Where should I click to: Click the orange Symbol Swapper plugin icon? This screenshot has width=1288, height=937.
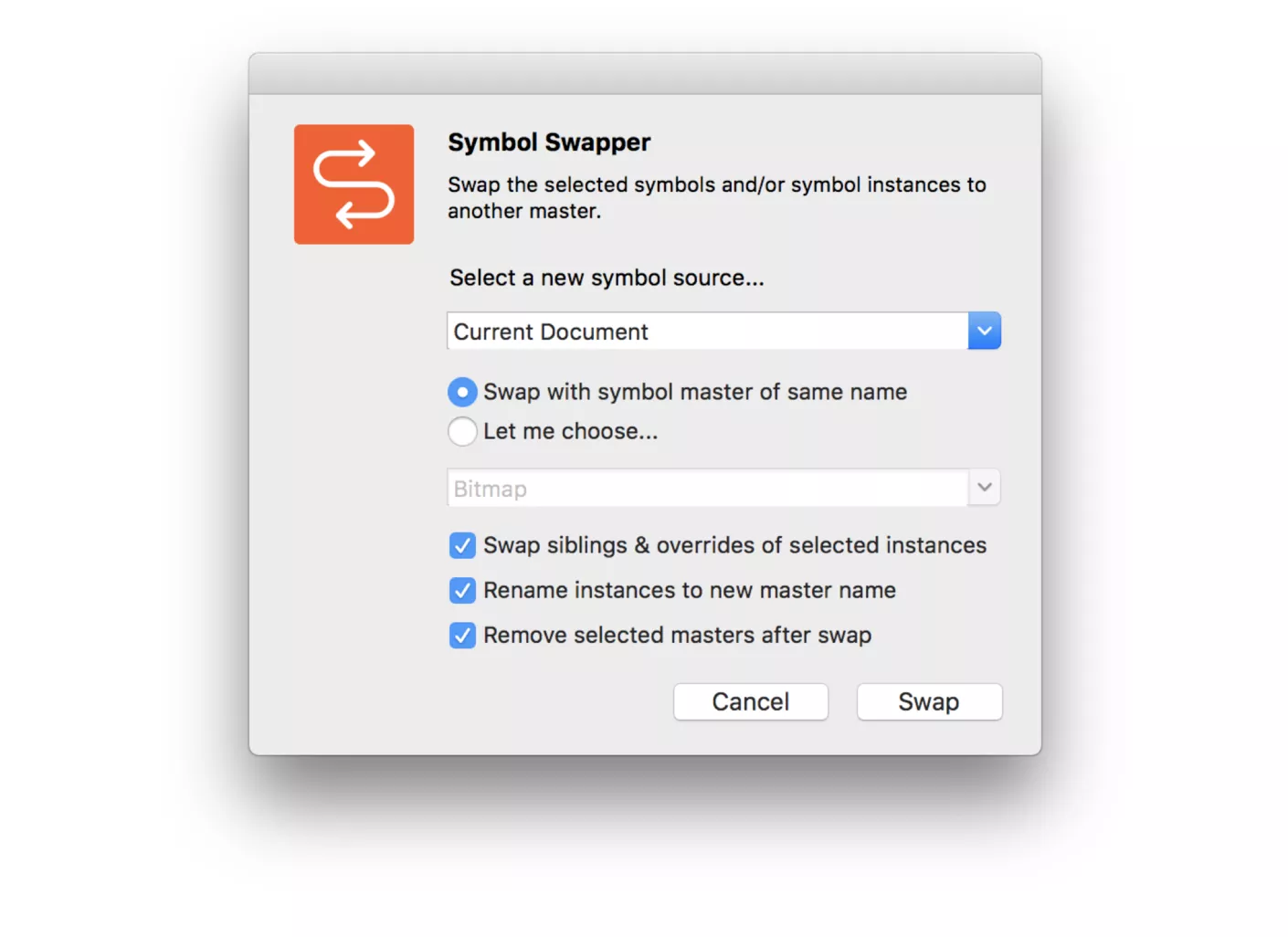click(x=354, y=184)
